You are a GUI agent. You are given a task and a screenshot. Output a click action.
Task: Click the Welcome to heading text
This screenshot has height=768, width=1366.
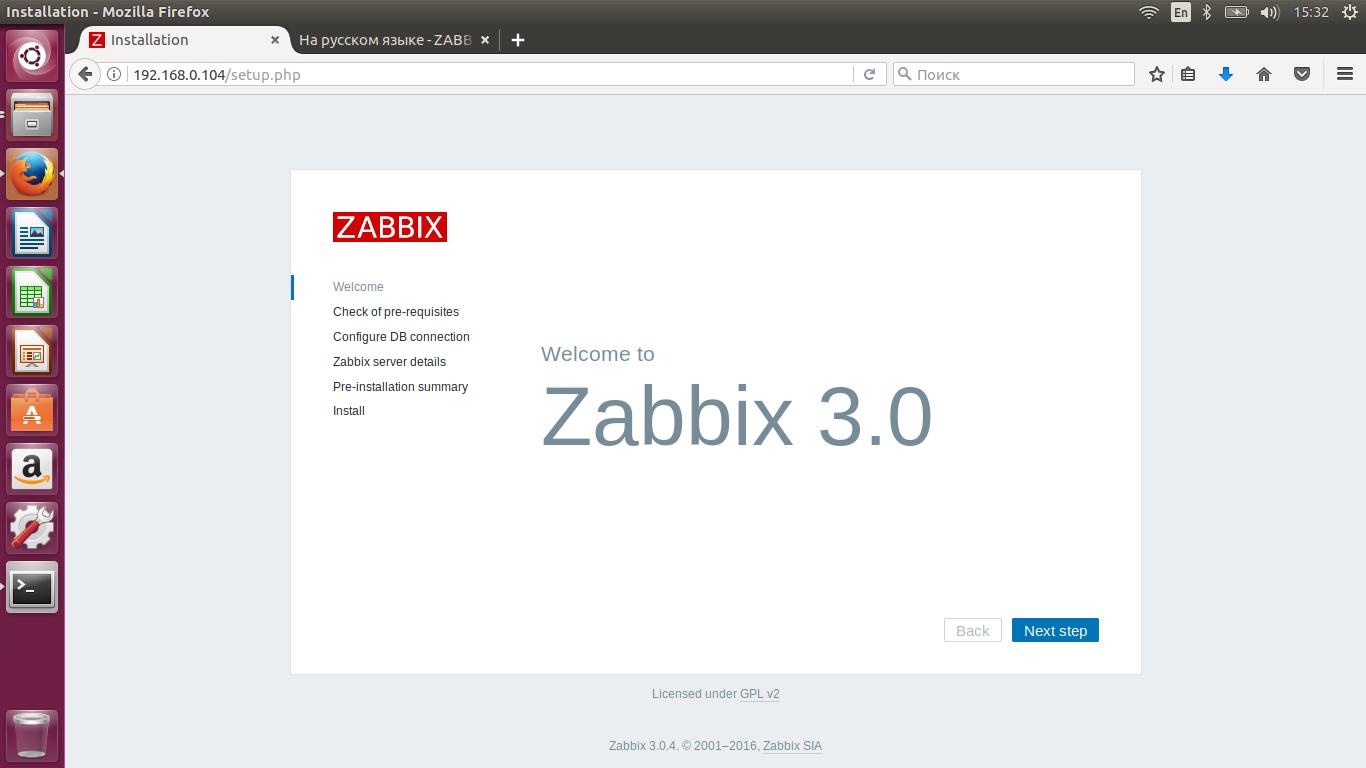(x=598, y=354)
